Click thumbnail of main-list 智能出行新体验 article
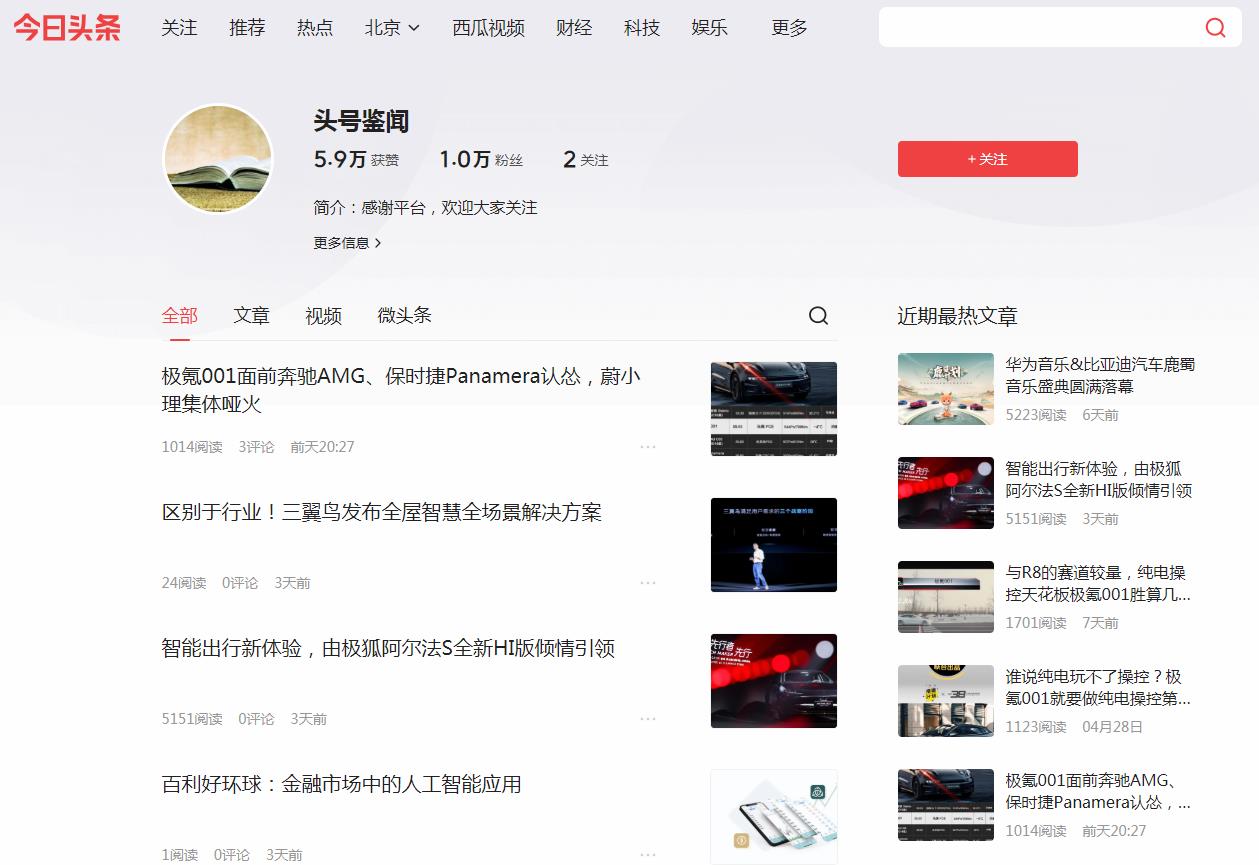 [774, 681]
